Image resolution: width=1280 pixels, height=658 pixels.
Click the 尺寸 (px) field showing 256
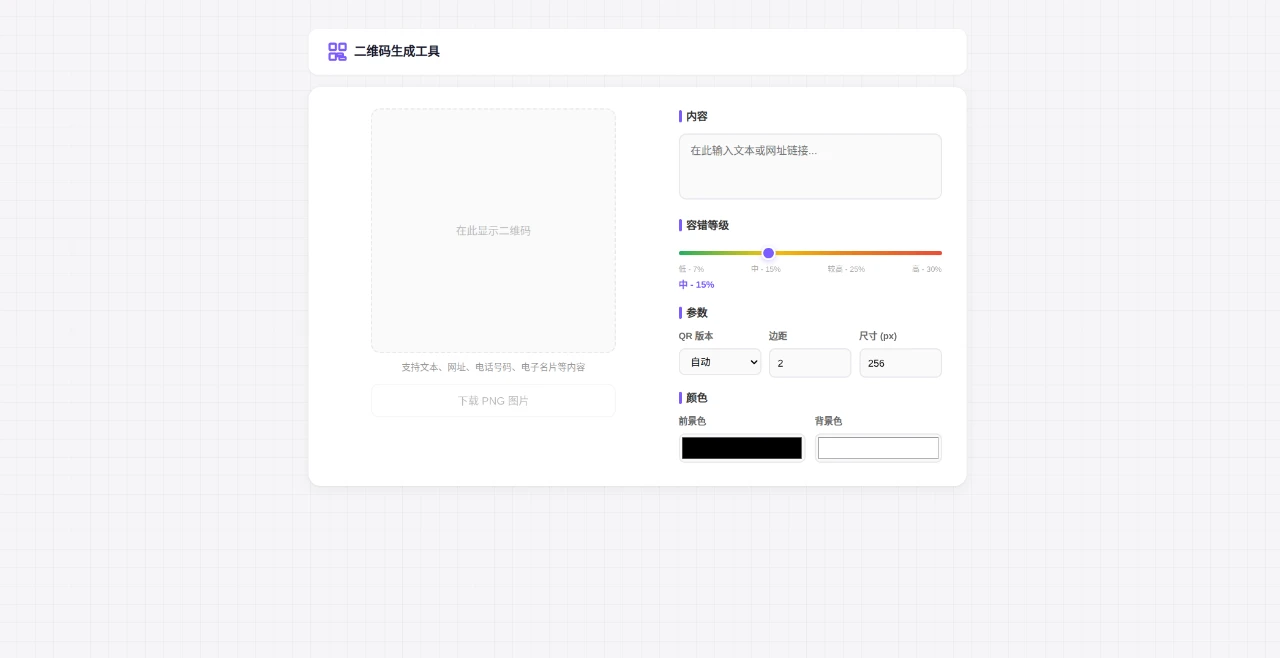(x=900, y=363)
